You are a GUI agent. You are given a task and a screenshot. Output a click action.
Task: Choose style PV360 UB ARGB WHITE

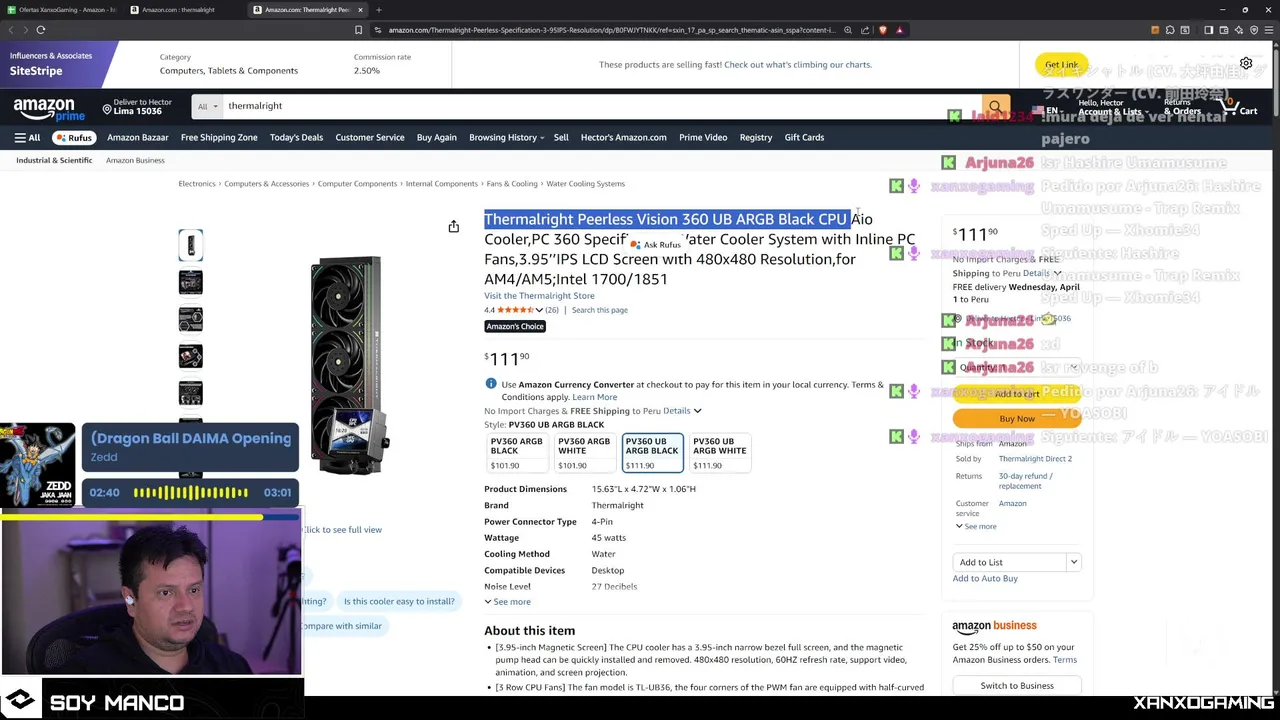pos(720,453)
